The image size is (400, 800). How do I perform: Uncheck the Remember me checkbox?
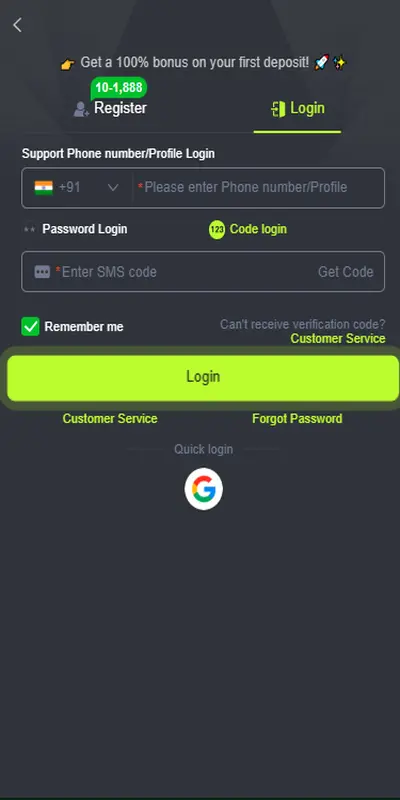click(x=31, y=327)
